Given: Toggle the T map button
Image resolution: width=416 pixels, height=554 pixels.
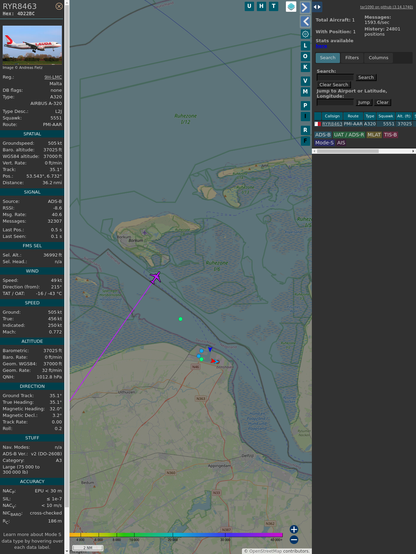Looking at the screenshot, I should [x=273, y=6].
